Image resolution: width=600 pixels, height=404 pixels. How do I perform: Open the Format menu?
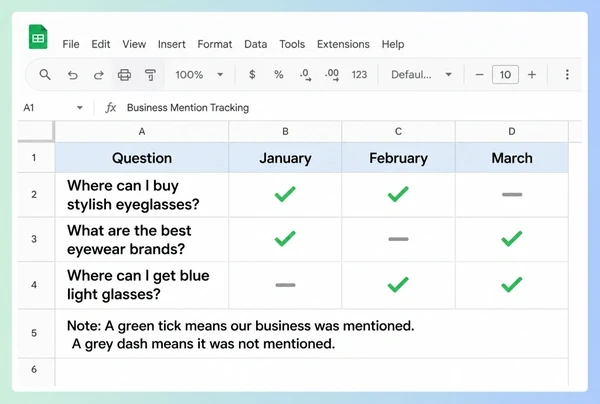click(x=215, y=44)
